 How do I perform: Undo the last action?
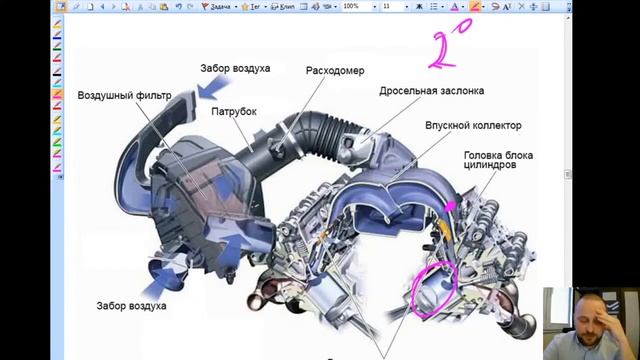coord(179,7)
